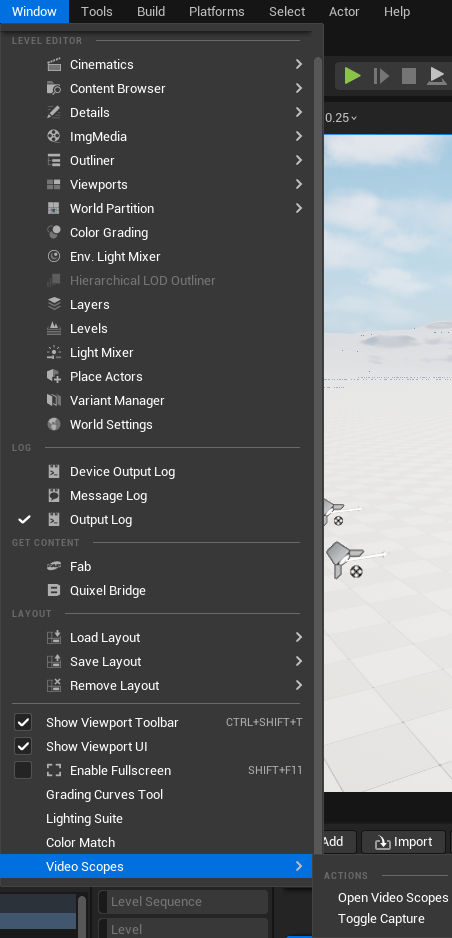Screen dimensions: 452x938
Task: Click the World Partition icon
Action: (54, 208)
